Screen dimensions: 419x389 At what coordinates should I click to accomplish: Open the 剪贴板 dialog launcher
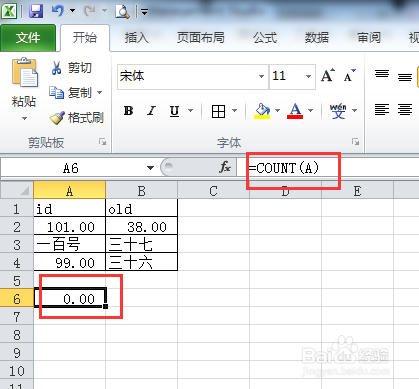pyautogui.click(x=102, y=142)
